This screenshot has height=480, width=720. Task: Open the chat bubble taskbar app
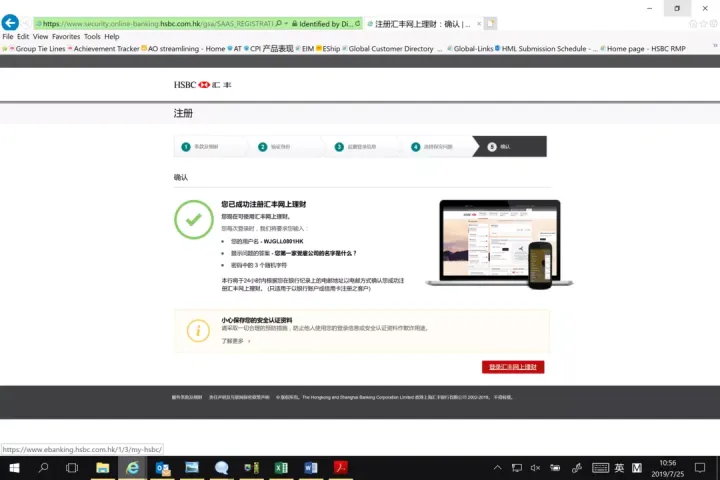tap(221, 468)
